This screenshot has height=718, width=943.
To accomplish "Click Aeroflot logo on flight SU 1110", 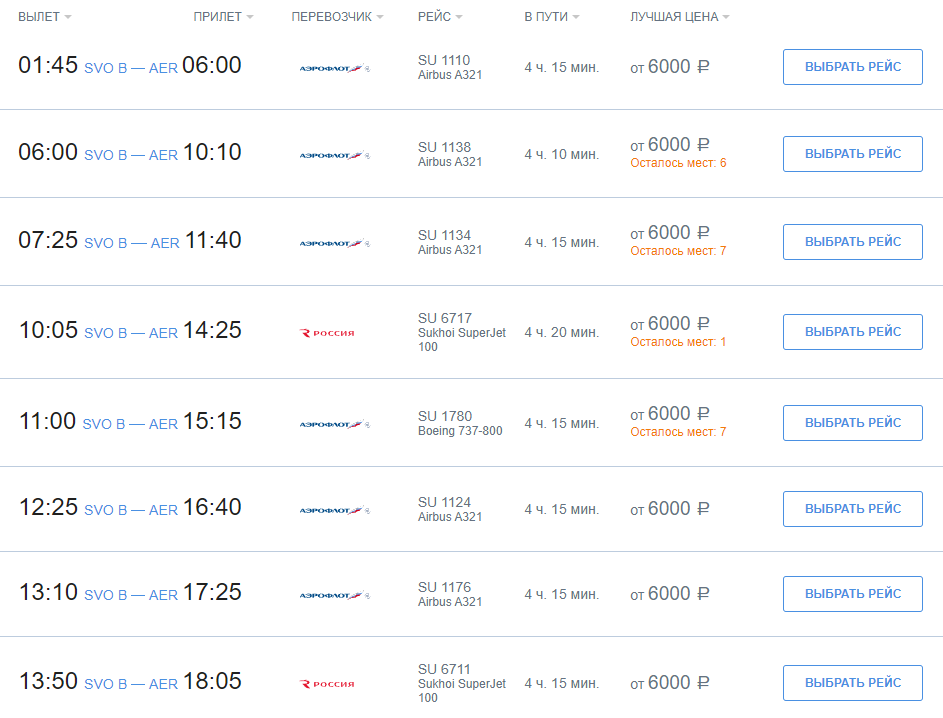I will (335, 69).
